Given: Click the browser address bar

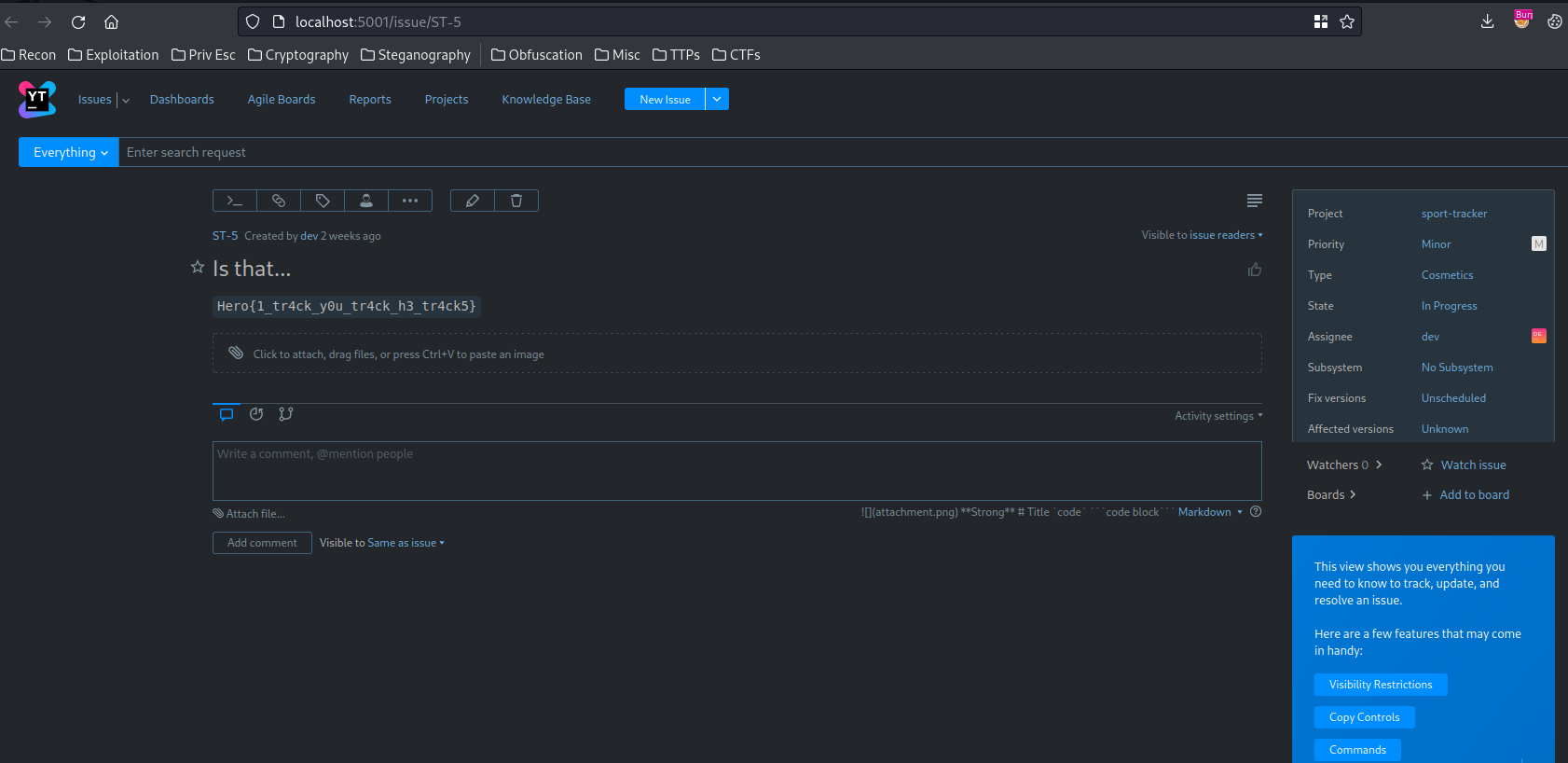Looking at the screenshot, I should point(800,21).
